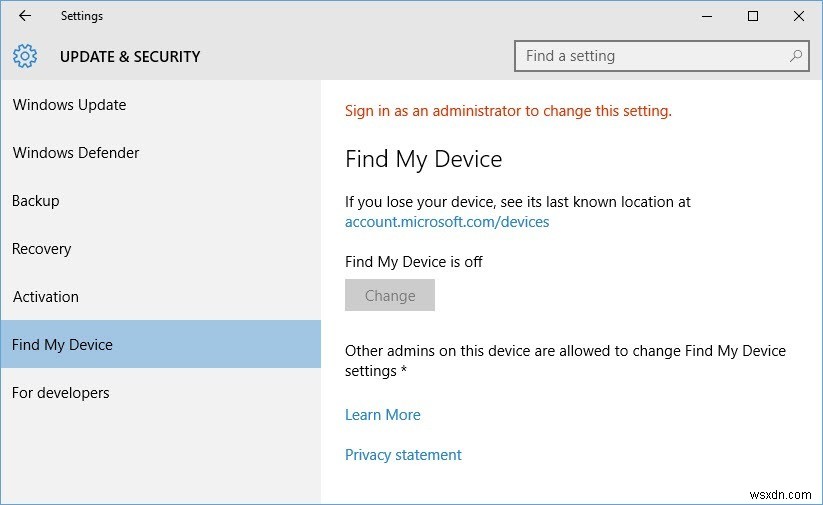This screenshot has height=505, width=823.
Task: Open the Recovery section
Action: click(42, 249)
